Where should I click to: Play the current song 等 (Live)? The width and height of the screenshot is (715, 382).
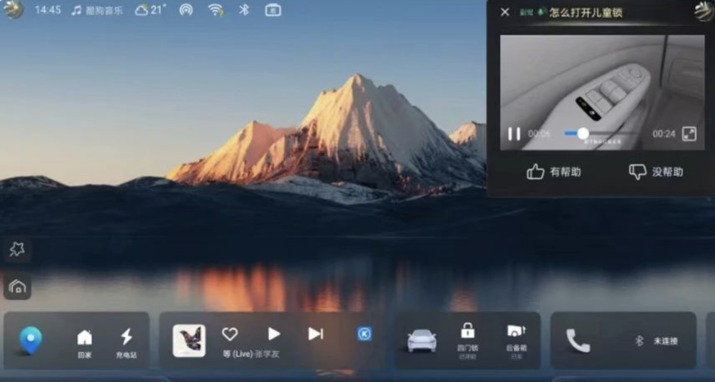(x=274, y=334)
